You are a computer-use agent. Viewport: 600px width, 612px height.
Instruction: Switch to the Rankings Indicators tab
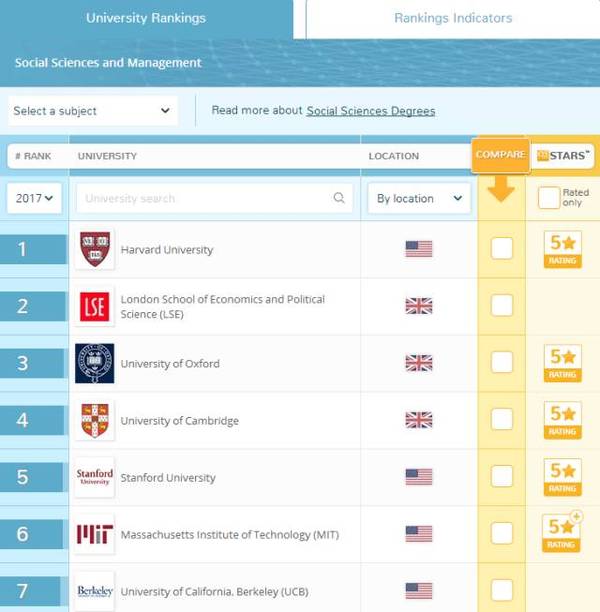453,18
